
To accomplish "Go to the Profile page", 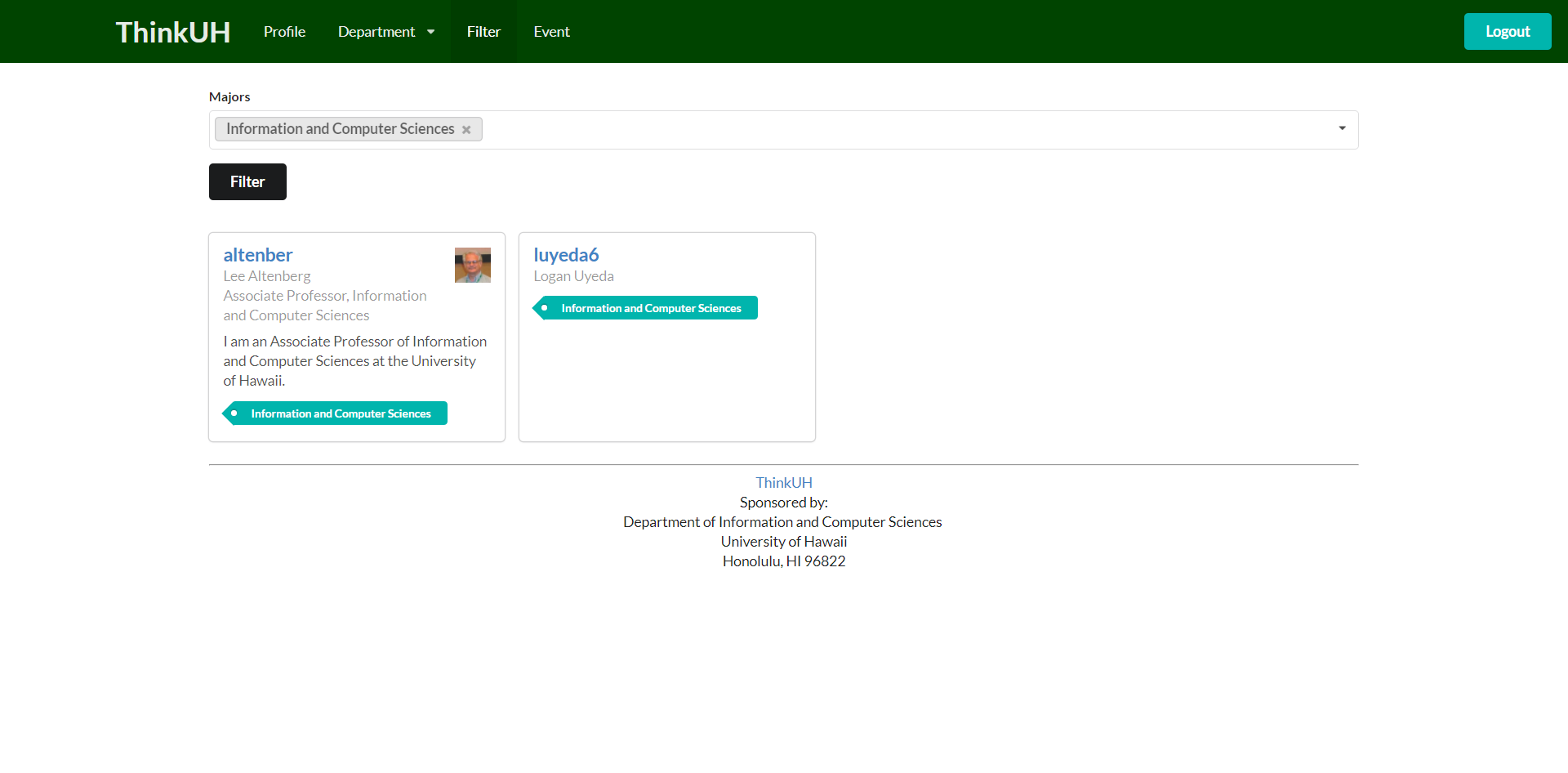I will pyautogui.click(x=284, y=32).
